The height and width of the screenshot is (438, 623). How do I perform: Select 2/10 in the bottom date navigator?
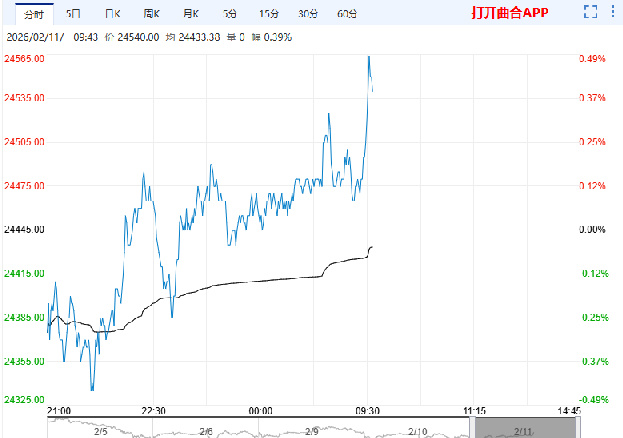(415, 431)
